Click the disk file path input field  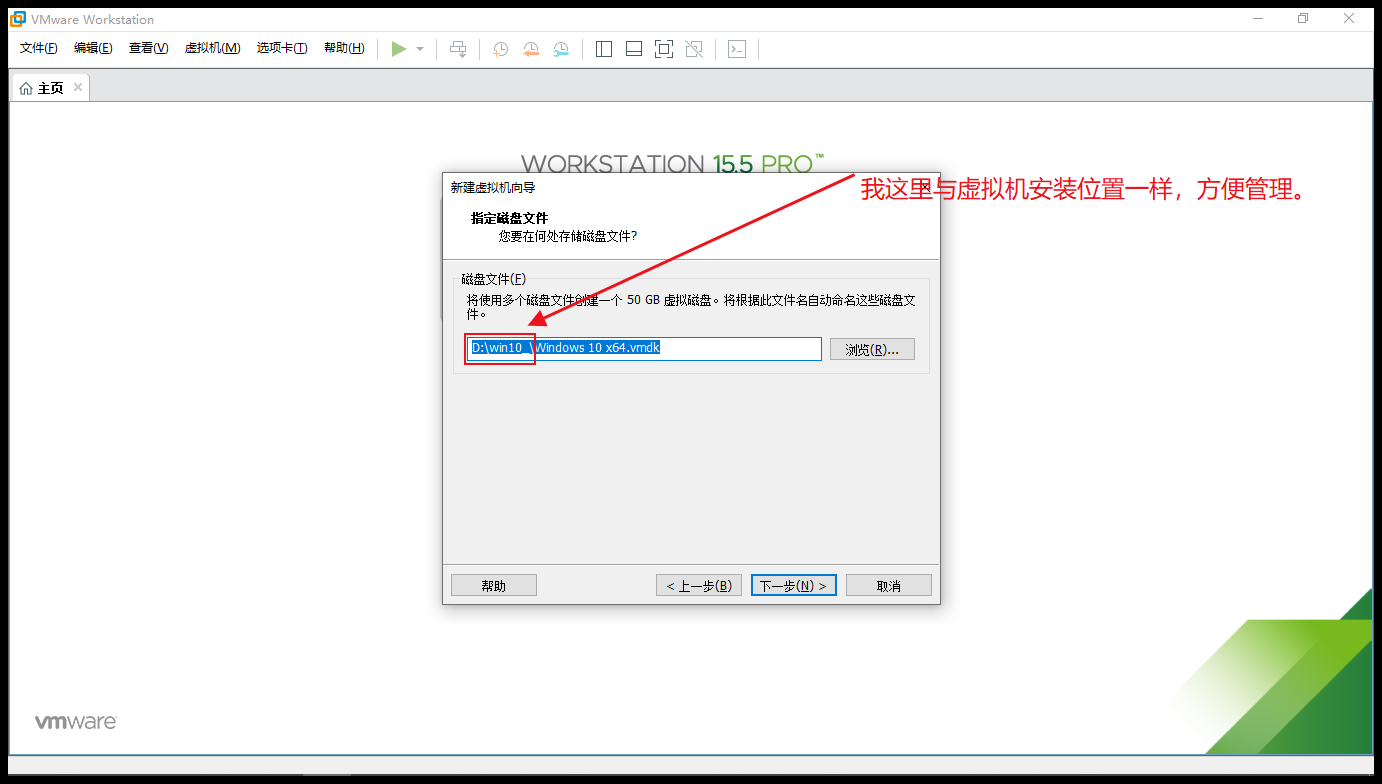644,348
